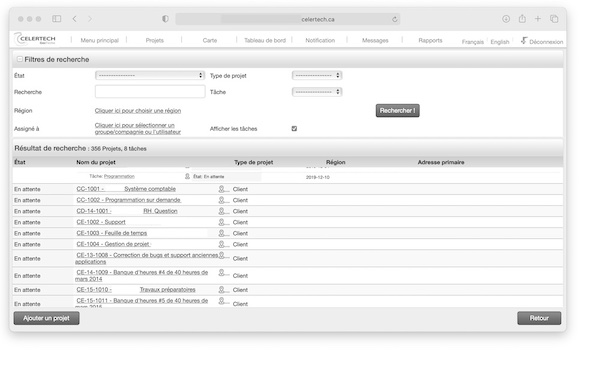Click the user icon in the CC-1001 row
Screen dimensions: 600x382
(x=222, y=189)
